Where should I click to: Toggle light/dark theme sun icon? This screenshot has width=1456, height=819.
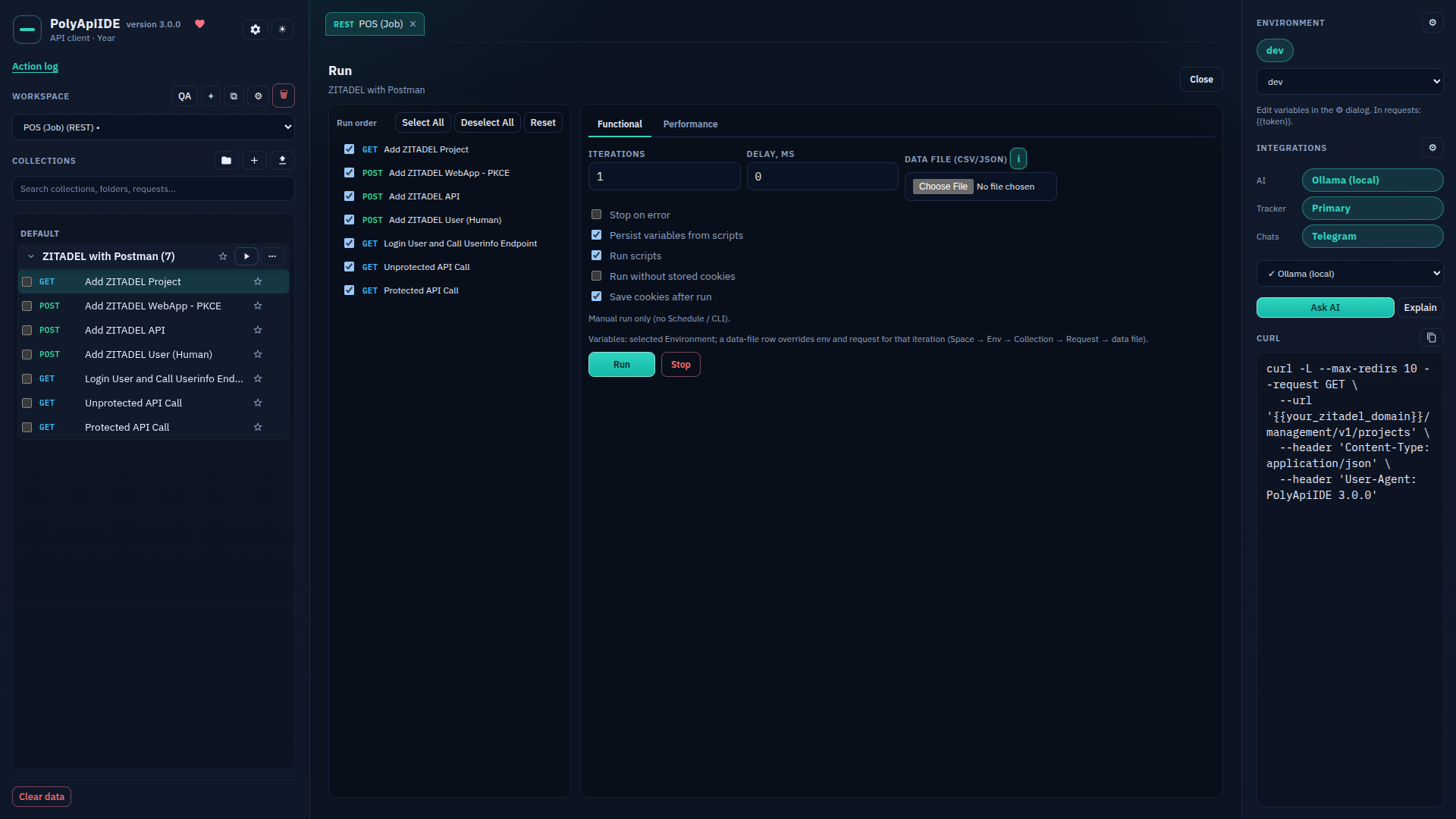(282, 30)
